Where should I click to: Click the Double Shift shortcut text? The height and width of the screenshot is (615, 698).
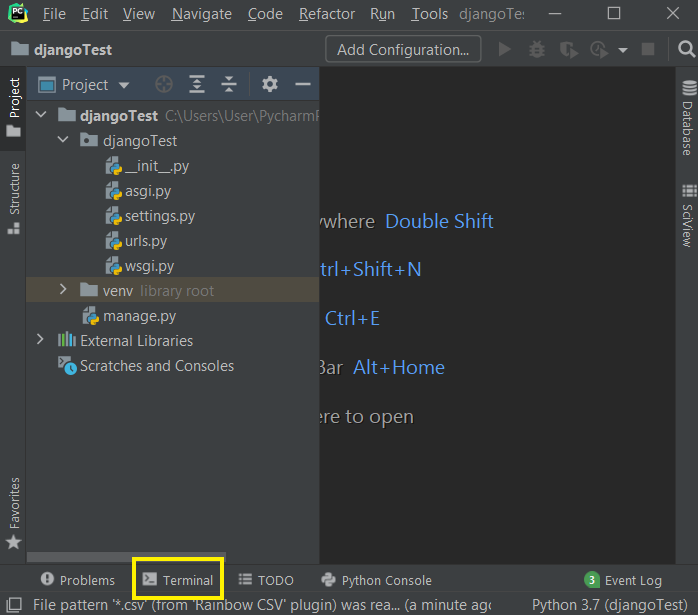(439, 221)
